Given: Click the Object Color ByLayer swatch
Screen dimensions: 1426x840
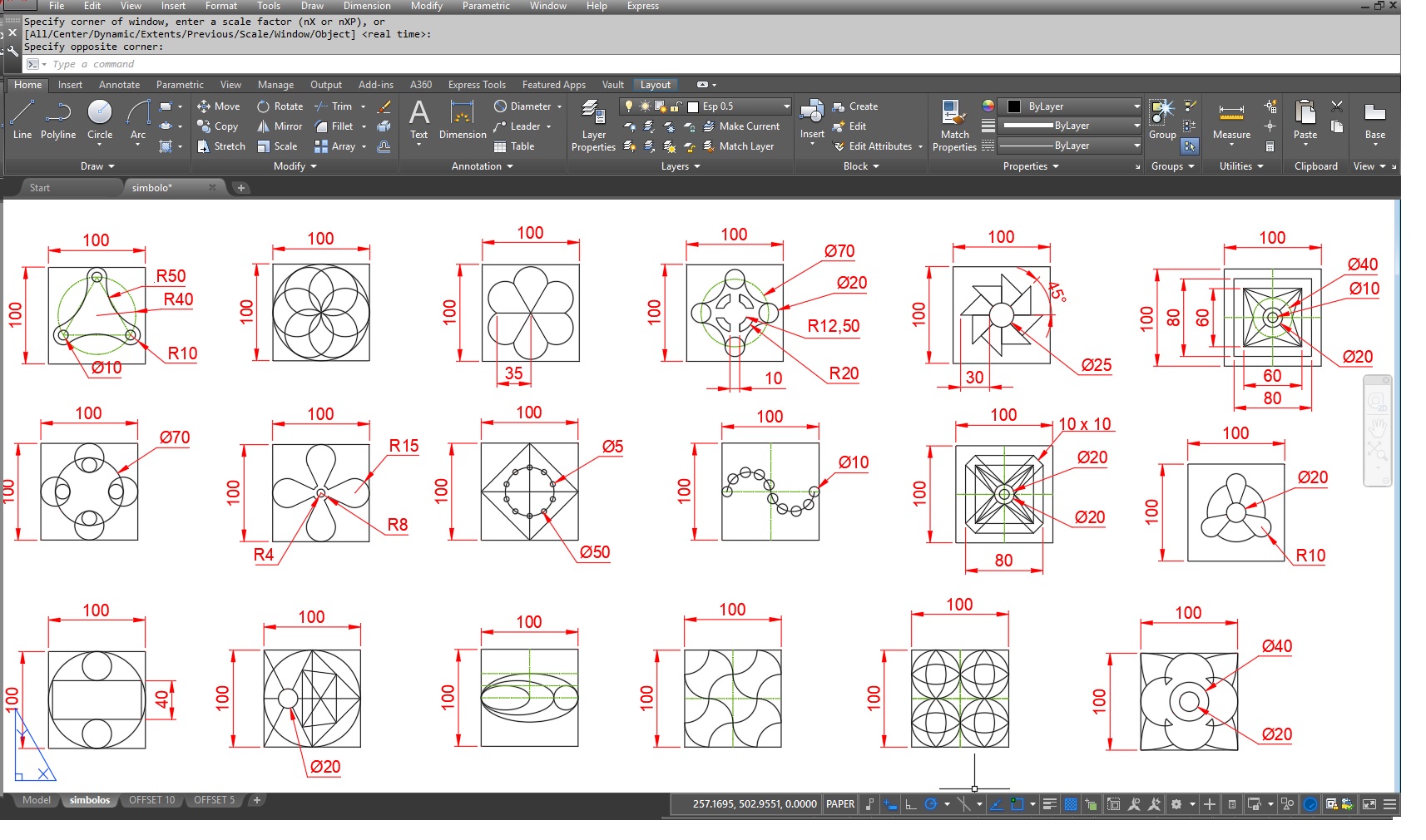Looking at the screenshot, I should [1014, 106].
